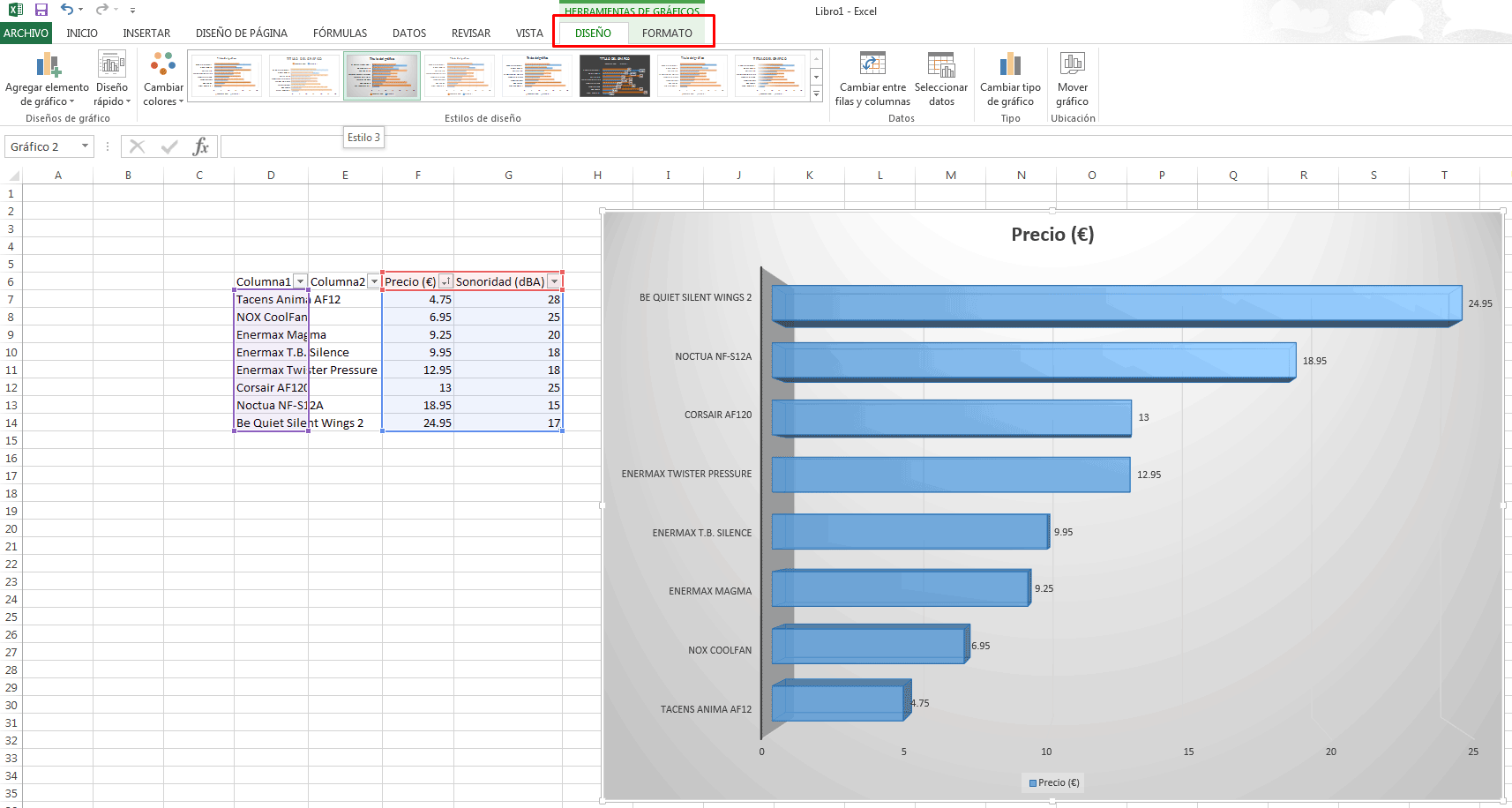This screenshot has width=1512, height=808.
Task: Select the Be Quiet Silent Wings 2 bar
Action: coord(1116,305)
